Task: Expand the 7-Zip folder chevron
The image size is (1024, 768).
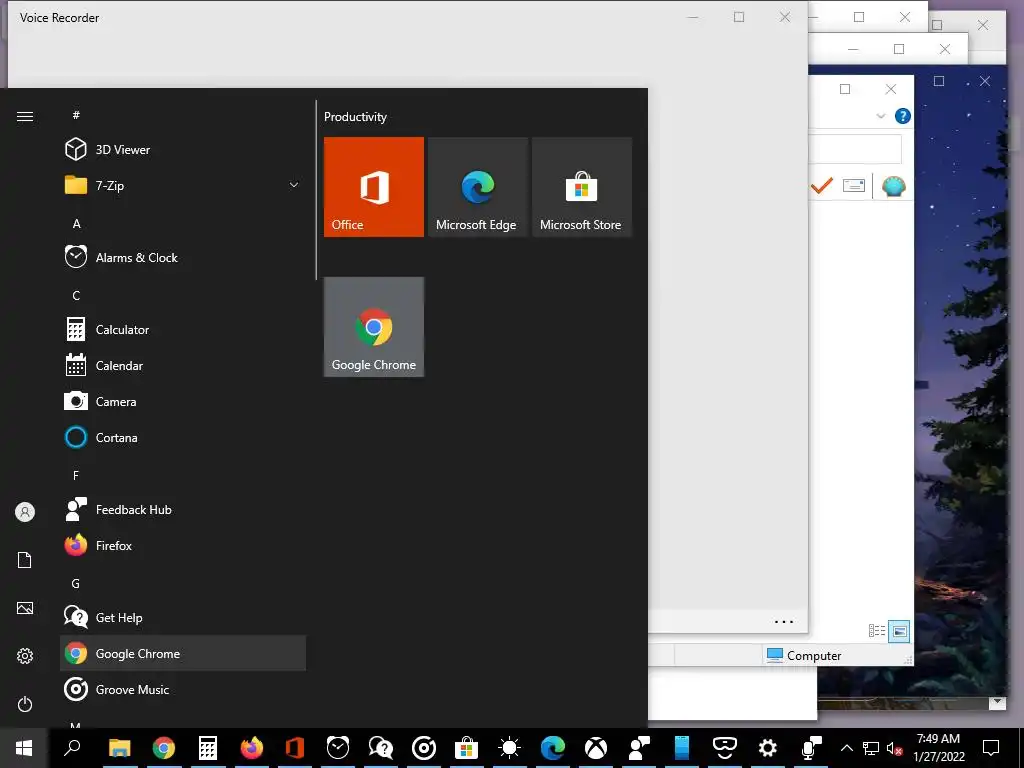Action: (x=294, y=185)
